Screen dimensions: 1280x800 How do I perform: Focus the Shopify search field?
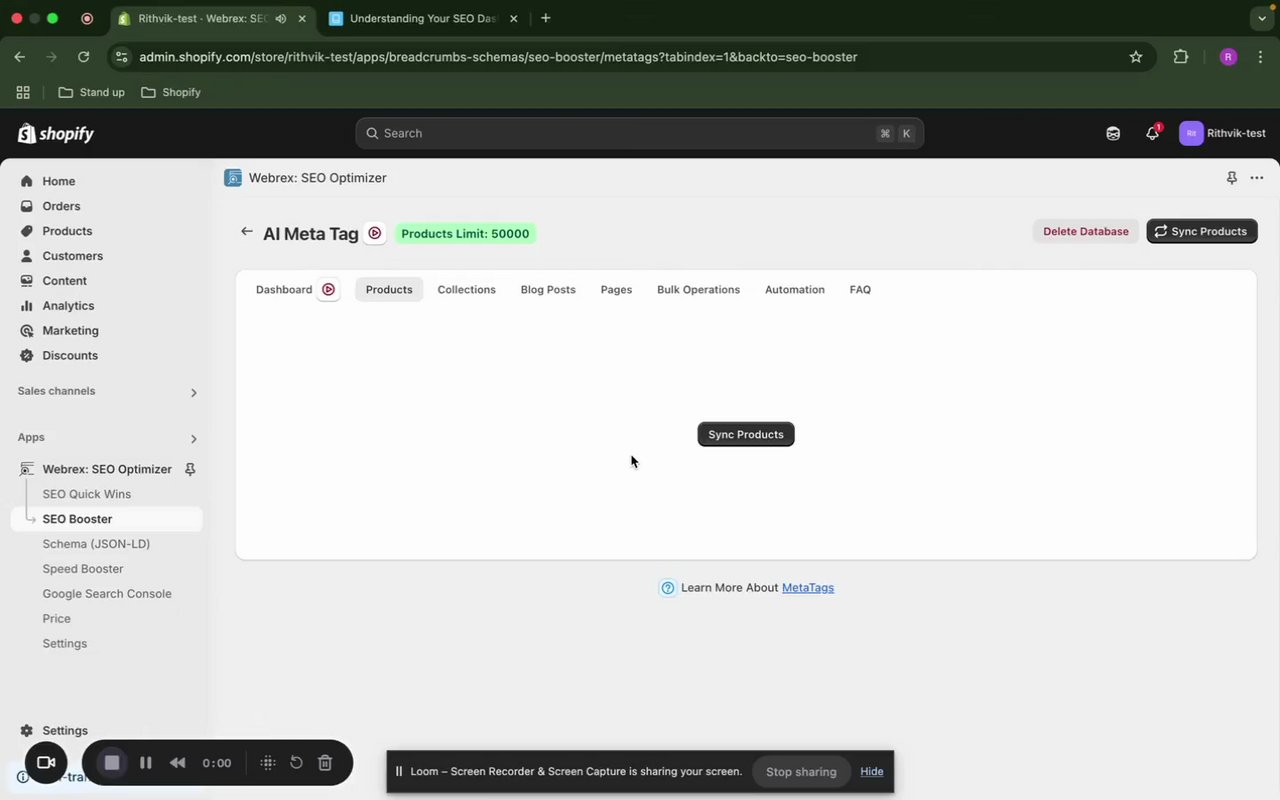tap(639, 133)
